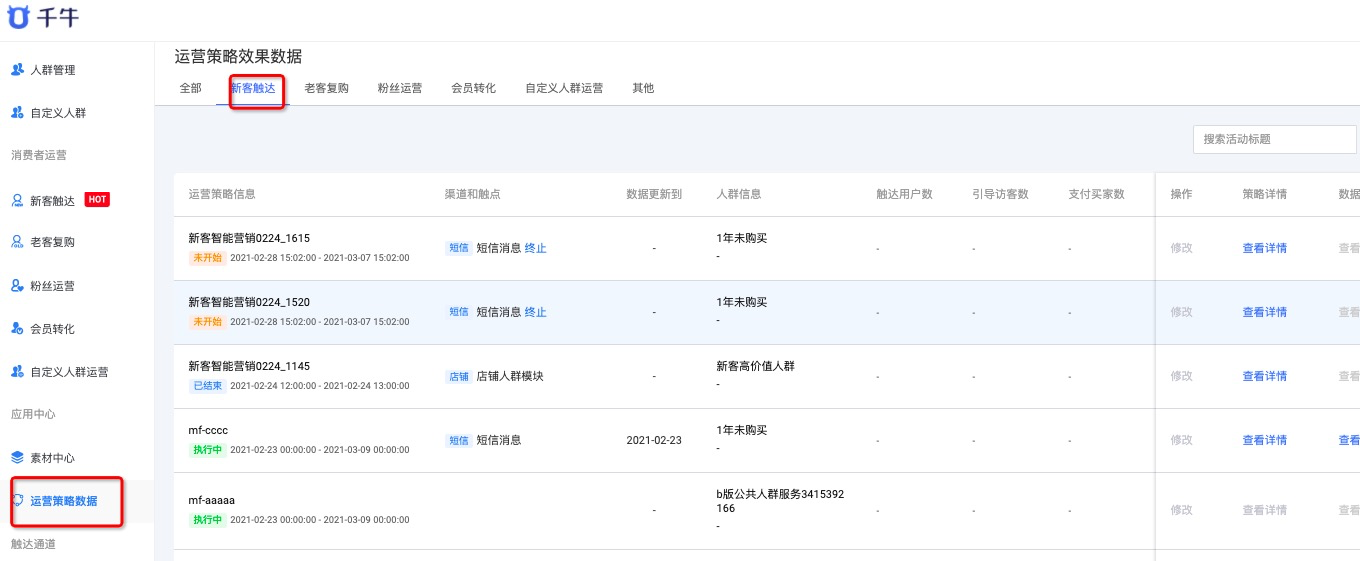Screen dimensions: 1360x561
Task: Click the 人群管理 sidebar icon
Action: 17,70
